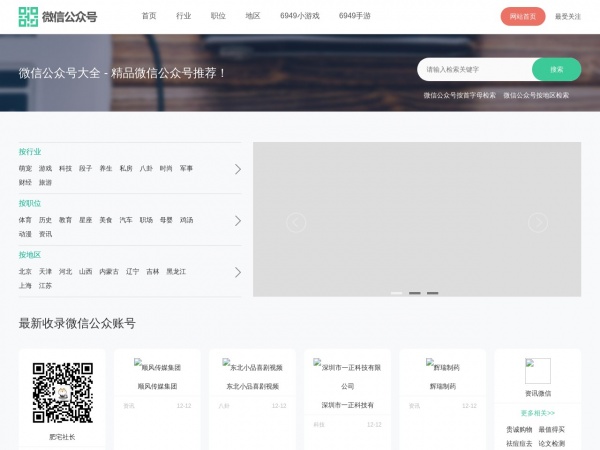This screenshot has height=450, width=600.
Task: Select the 养生 industry tag
Action: 106,168
